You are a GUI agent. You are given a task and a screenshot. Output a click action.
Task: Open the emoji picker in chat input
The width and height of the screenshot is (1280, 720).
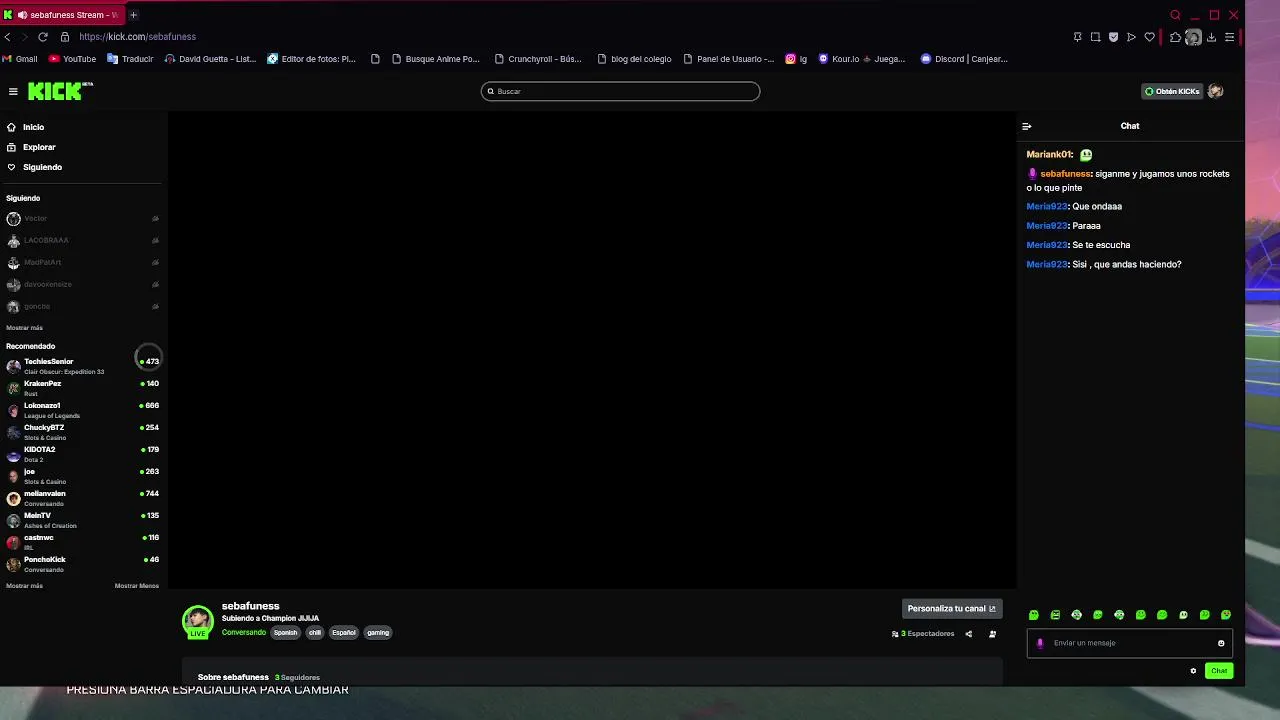click(1221, 643)
